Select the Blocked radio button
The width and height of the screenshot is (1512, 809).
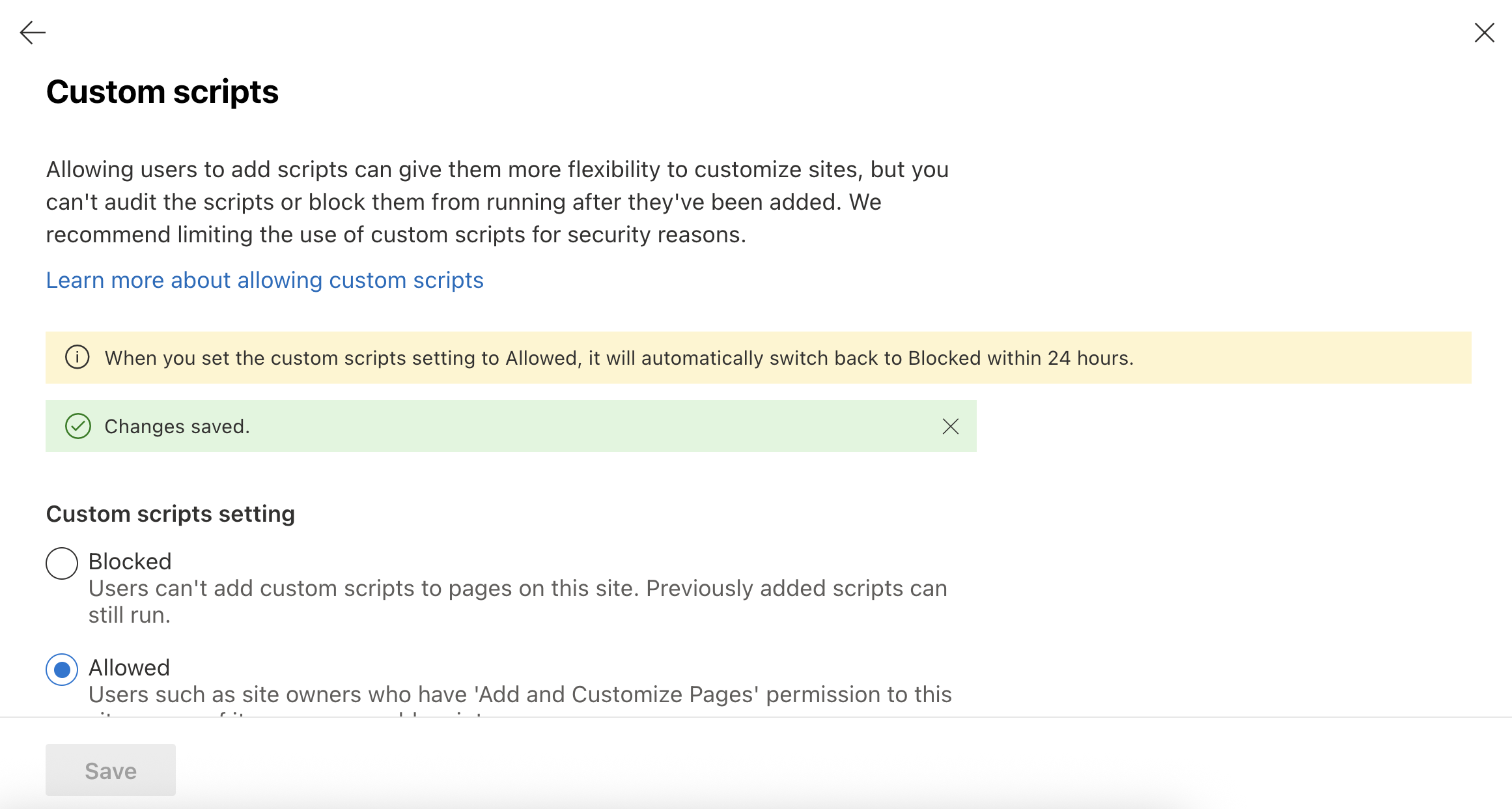[x=61, y=563]
